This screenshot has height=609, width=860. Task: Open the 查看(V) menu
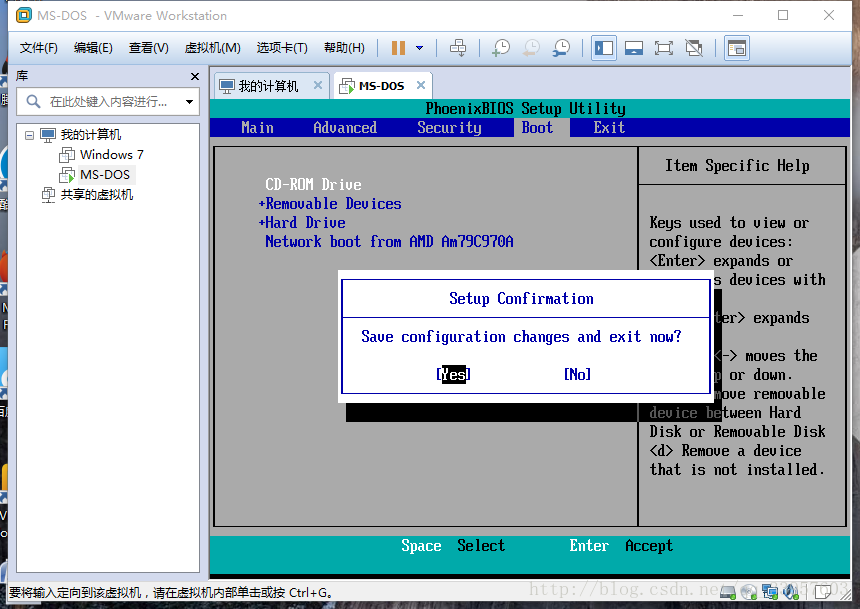(149, 48)
